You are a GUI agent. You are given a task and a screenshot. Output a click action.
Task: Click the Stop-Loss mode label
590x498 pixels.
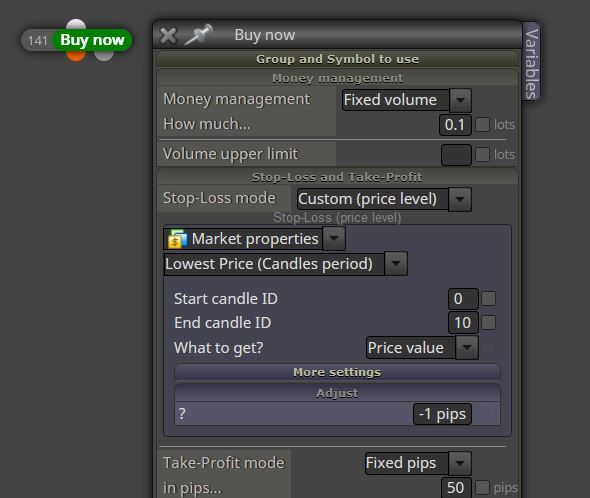pyautogui.click(x=219, y=198)
